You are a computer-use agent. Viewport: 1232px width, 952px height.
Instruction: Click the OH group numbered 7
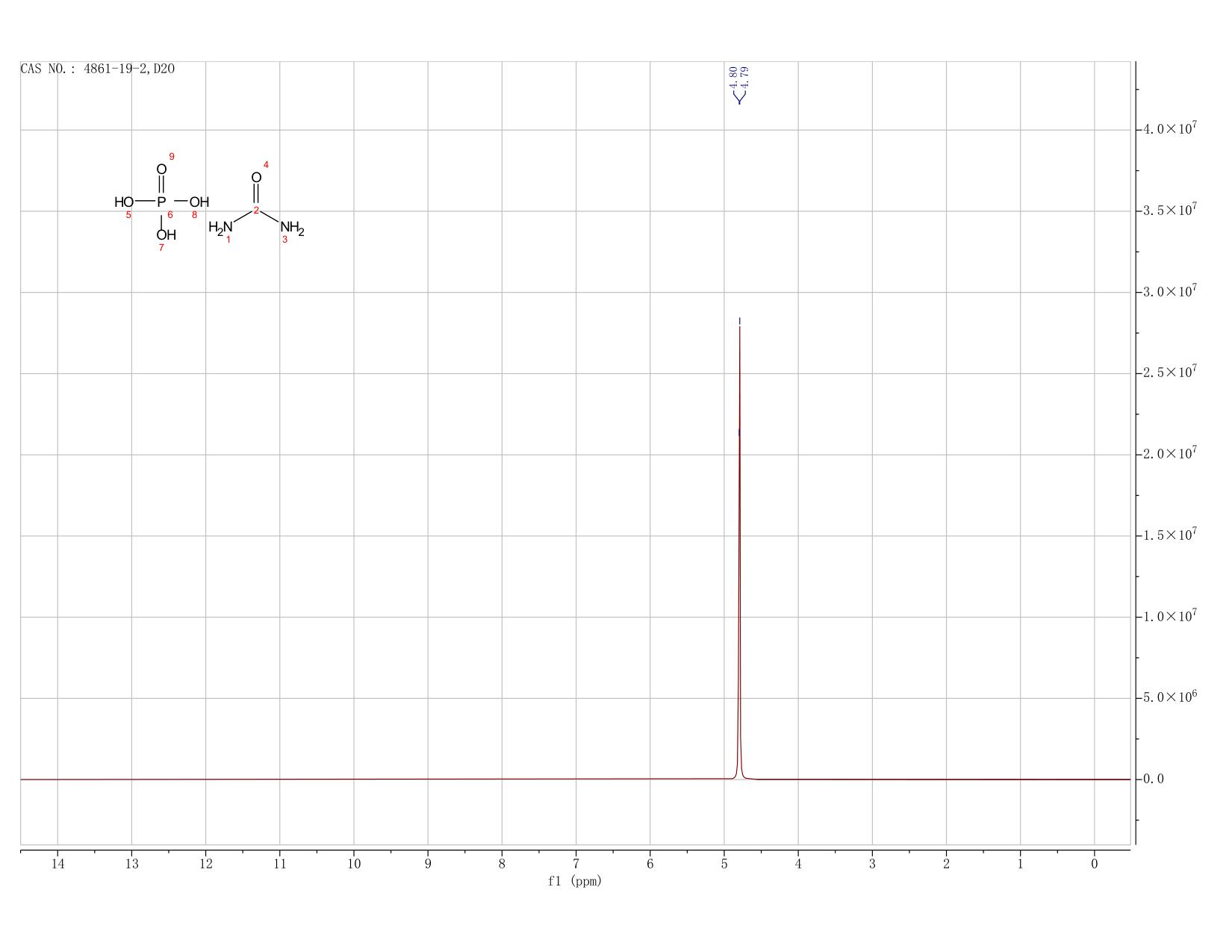pos(166,234)
